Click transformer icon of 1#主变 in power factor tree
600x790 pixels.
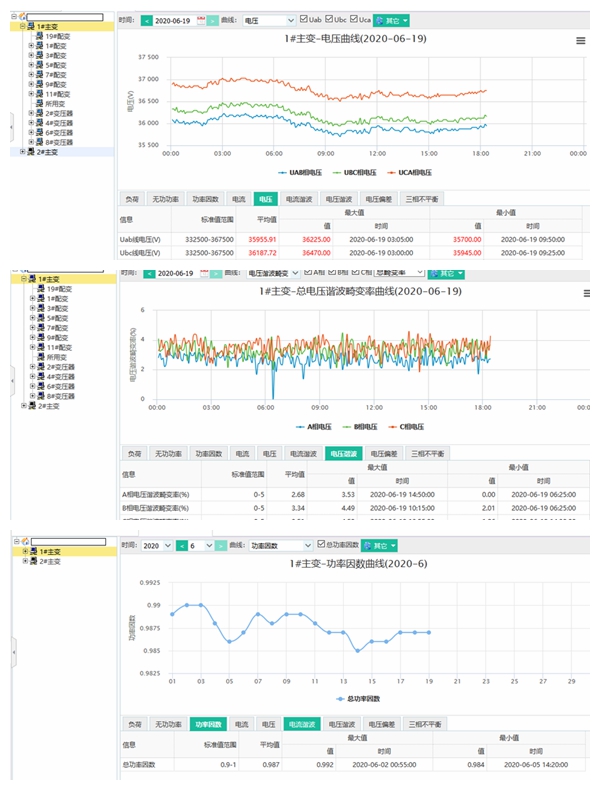33,552
